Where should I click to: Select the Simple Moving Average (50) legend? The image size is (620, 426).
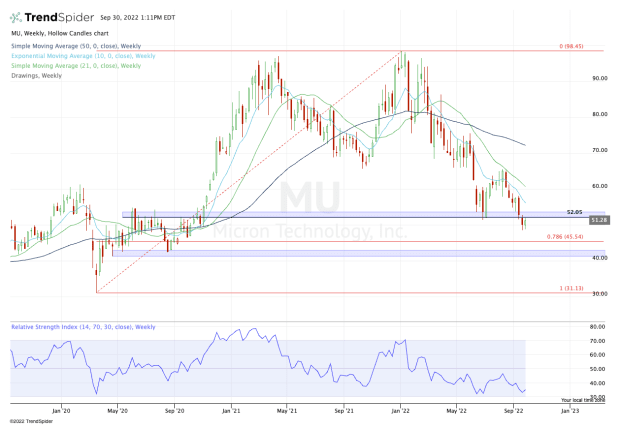(76, 46)
